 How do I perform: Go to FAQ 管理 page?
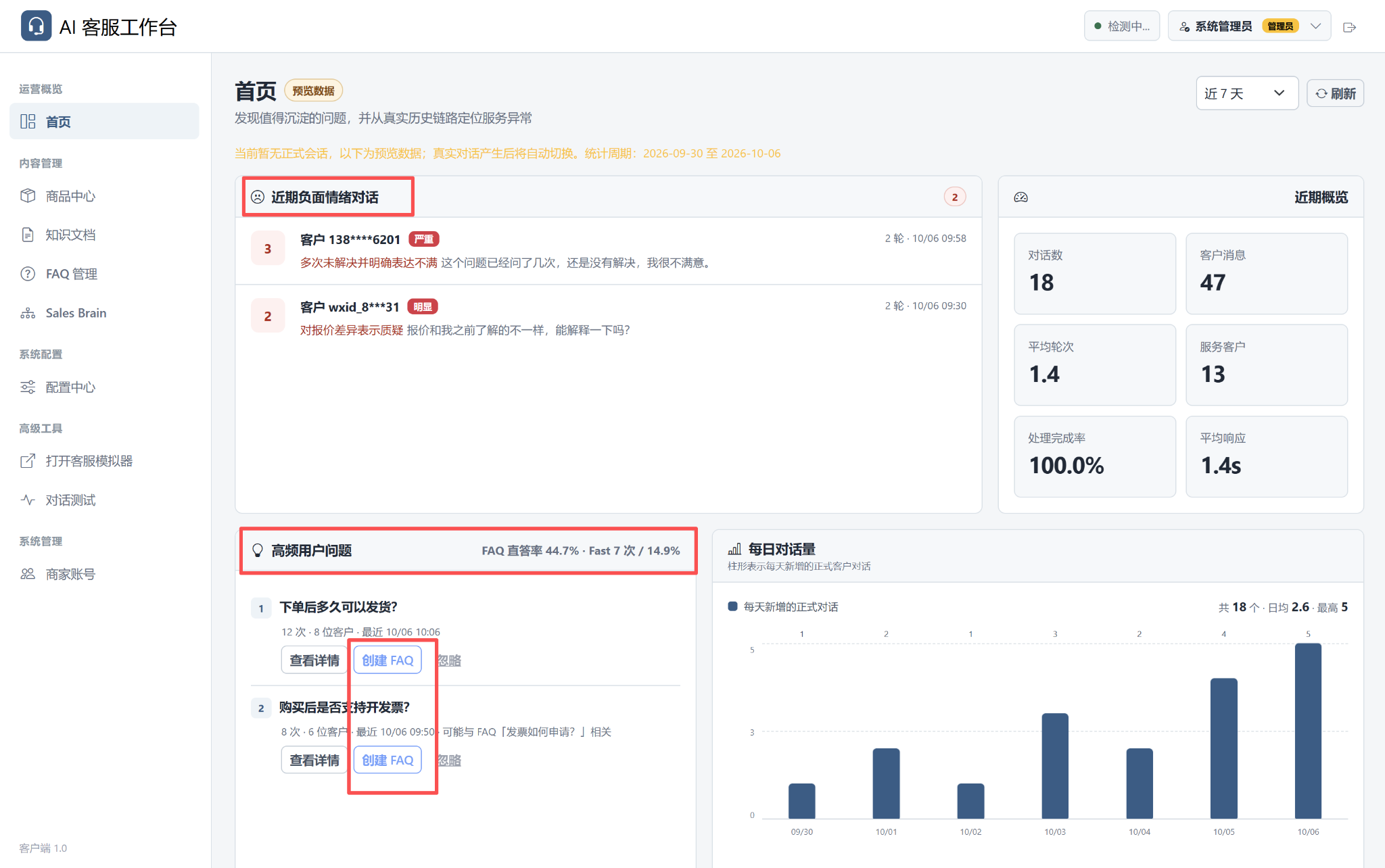pos(104,274)
